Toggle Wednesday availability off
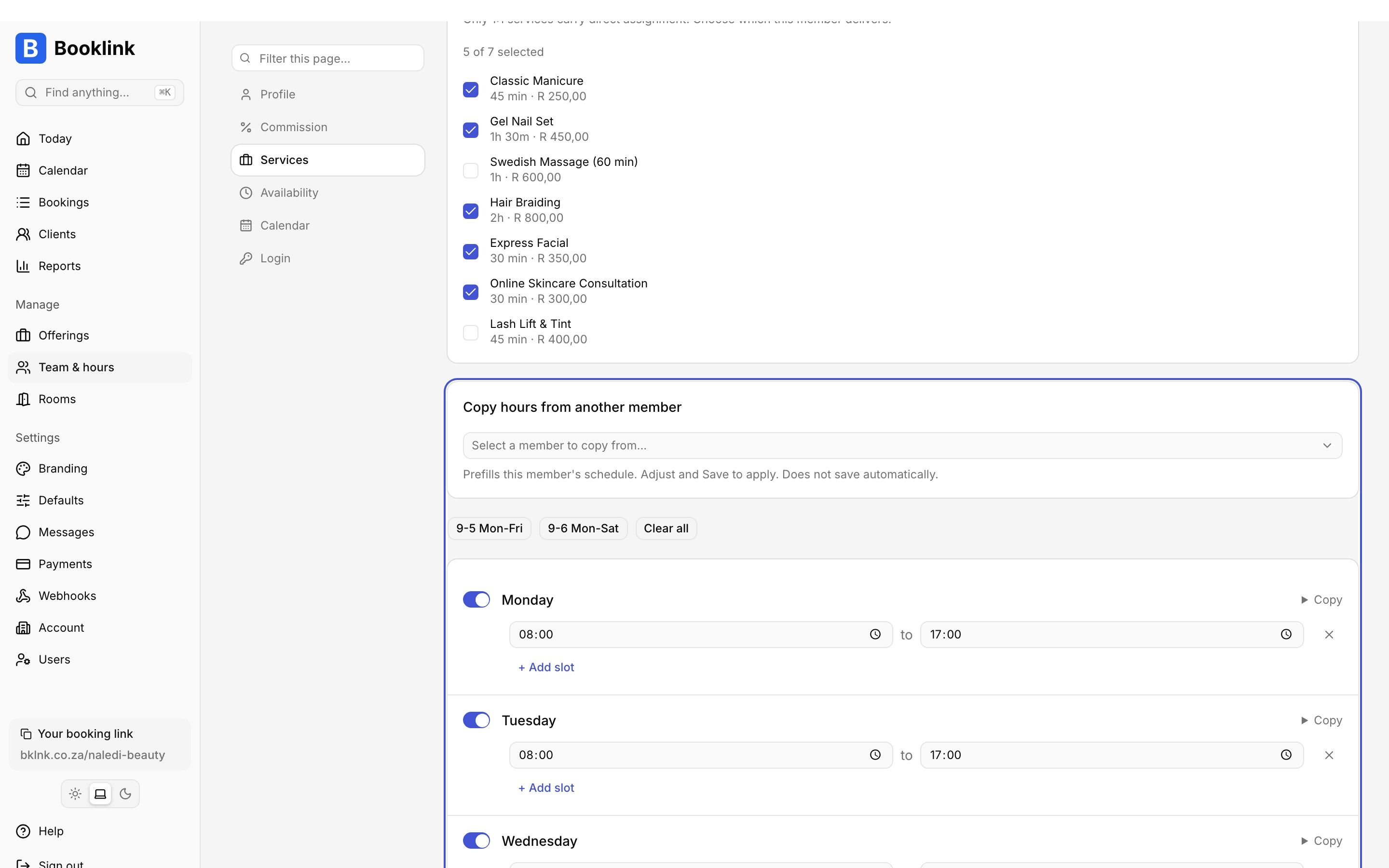The width and height of the screenshot is (1389, 868). coord(477,841)
